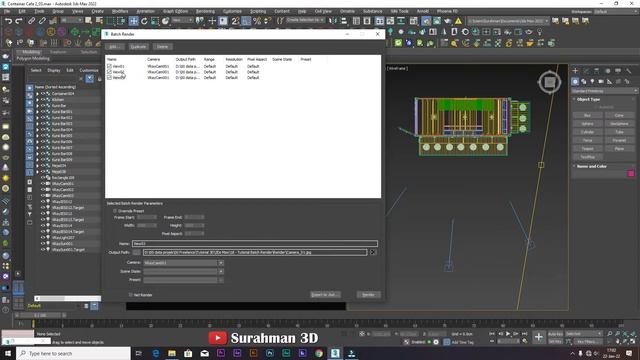Expand the Kitchen tree node
This screenshot has width=640, height=360.
pos(38,100)
